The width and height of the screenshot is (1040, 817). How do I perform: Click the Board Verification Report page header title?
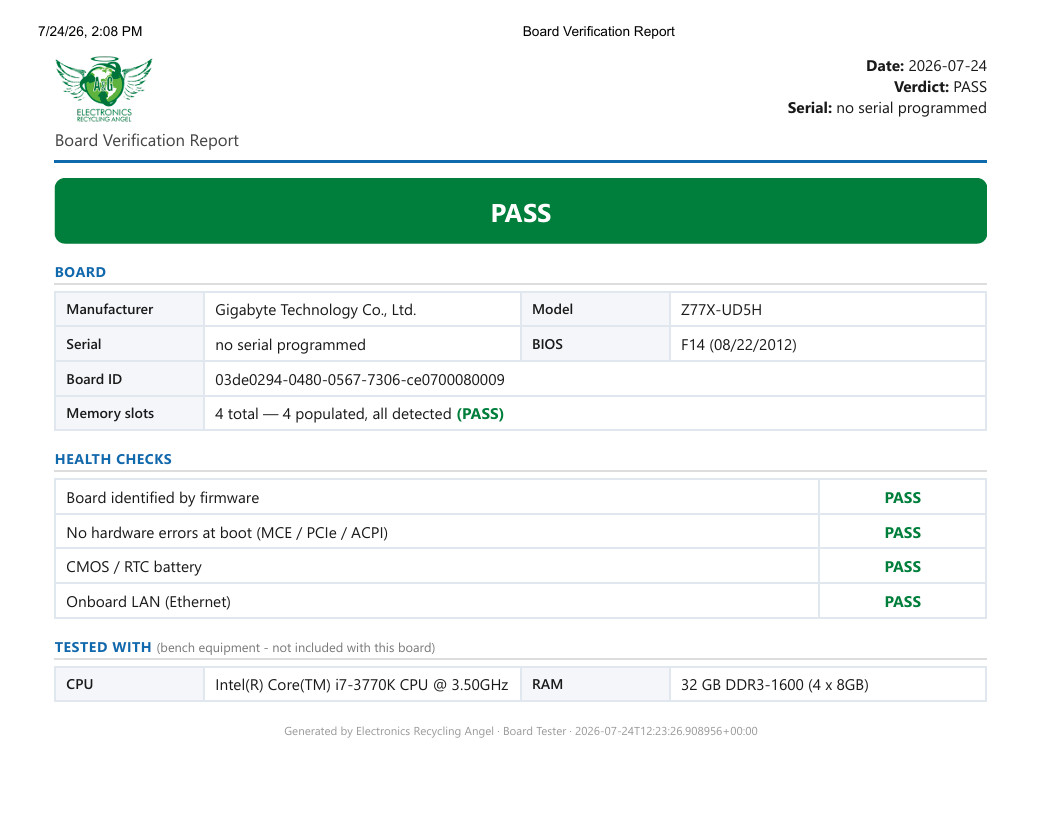(598, 31)
